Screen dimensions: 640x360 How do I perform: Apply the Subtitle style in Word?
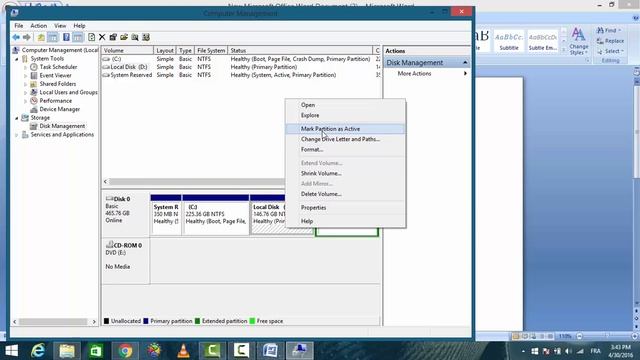click(x=509, y=41)
